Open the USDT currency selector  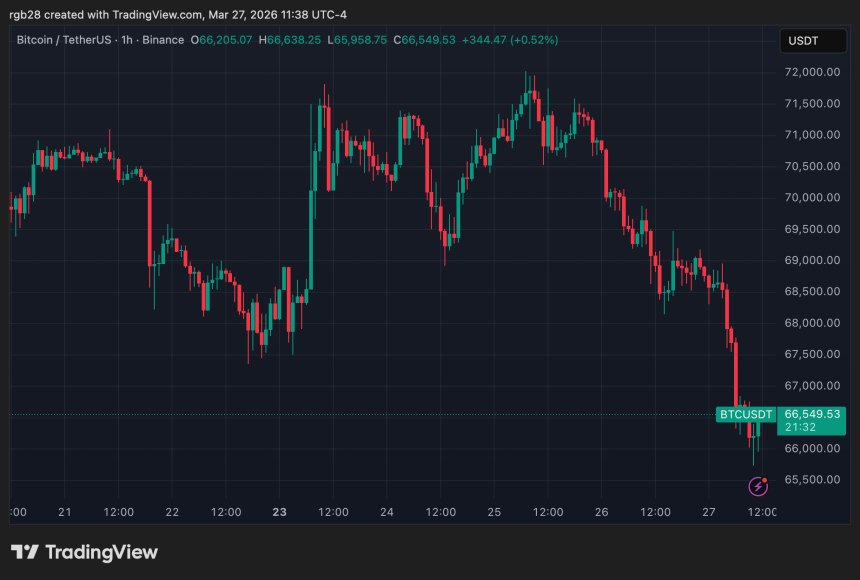(813, 41)
